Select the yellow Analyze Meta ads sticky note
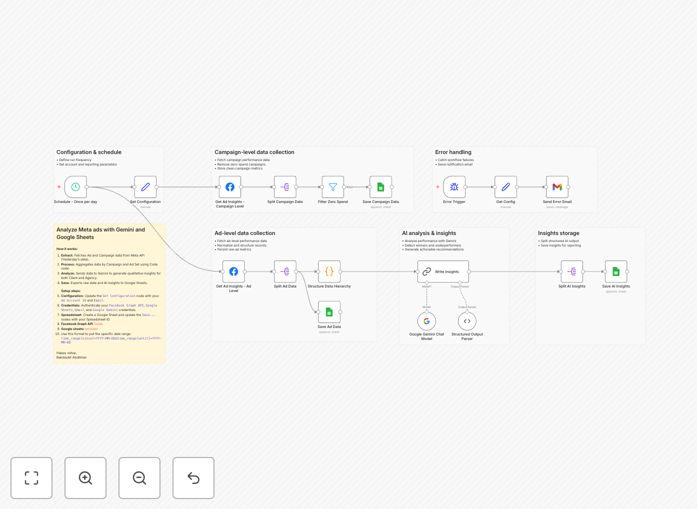The width and height of the screenshot is (697, 509). (x=109, y=294)
